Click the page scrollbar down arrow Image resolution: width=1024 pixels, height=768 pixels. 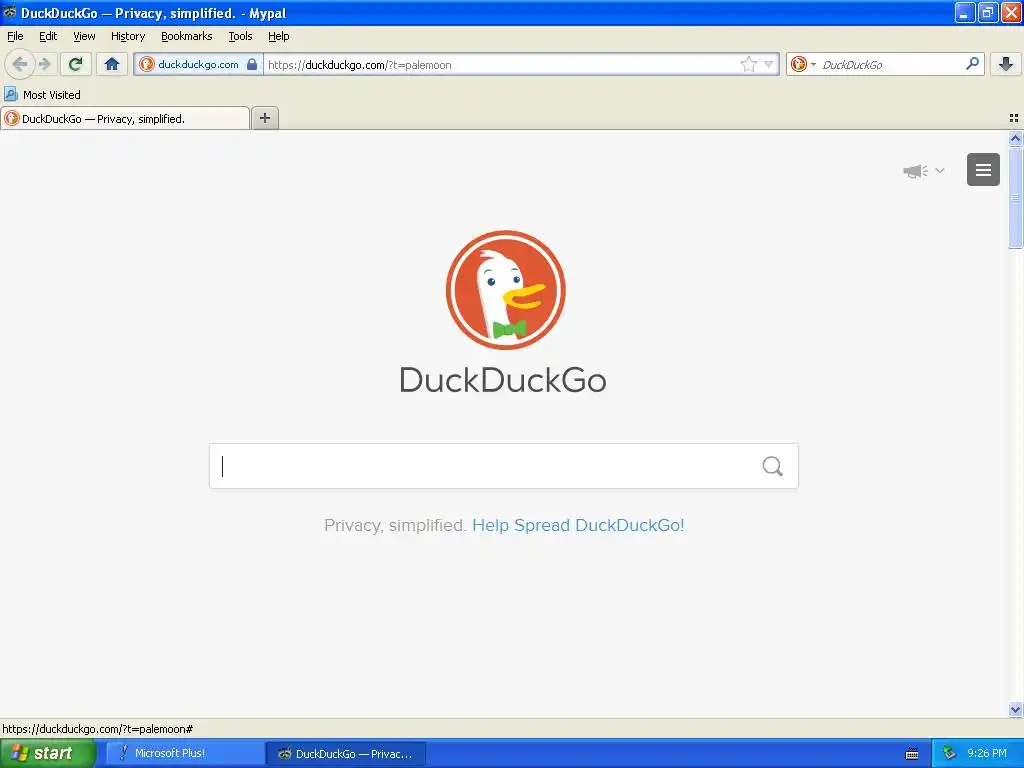point(1015,709)
